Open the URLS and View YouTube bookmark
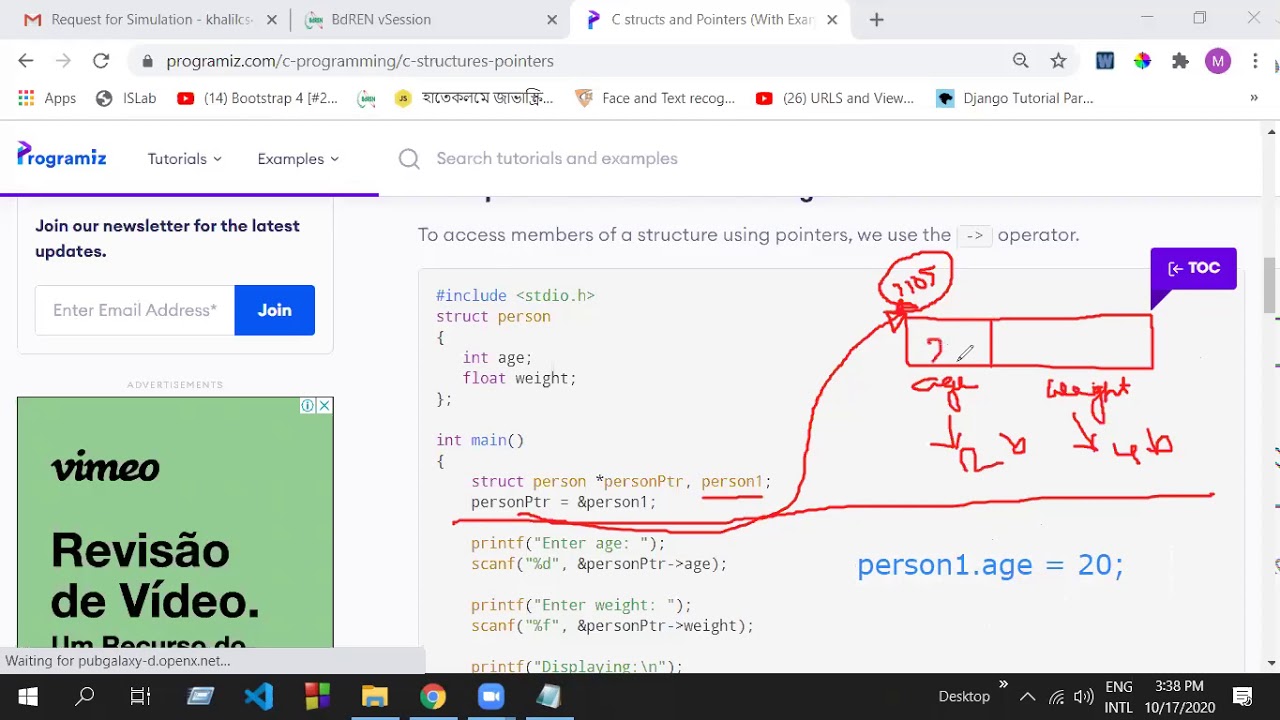The width and height of the screenshot is (1280, 720). click(835, 98)
